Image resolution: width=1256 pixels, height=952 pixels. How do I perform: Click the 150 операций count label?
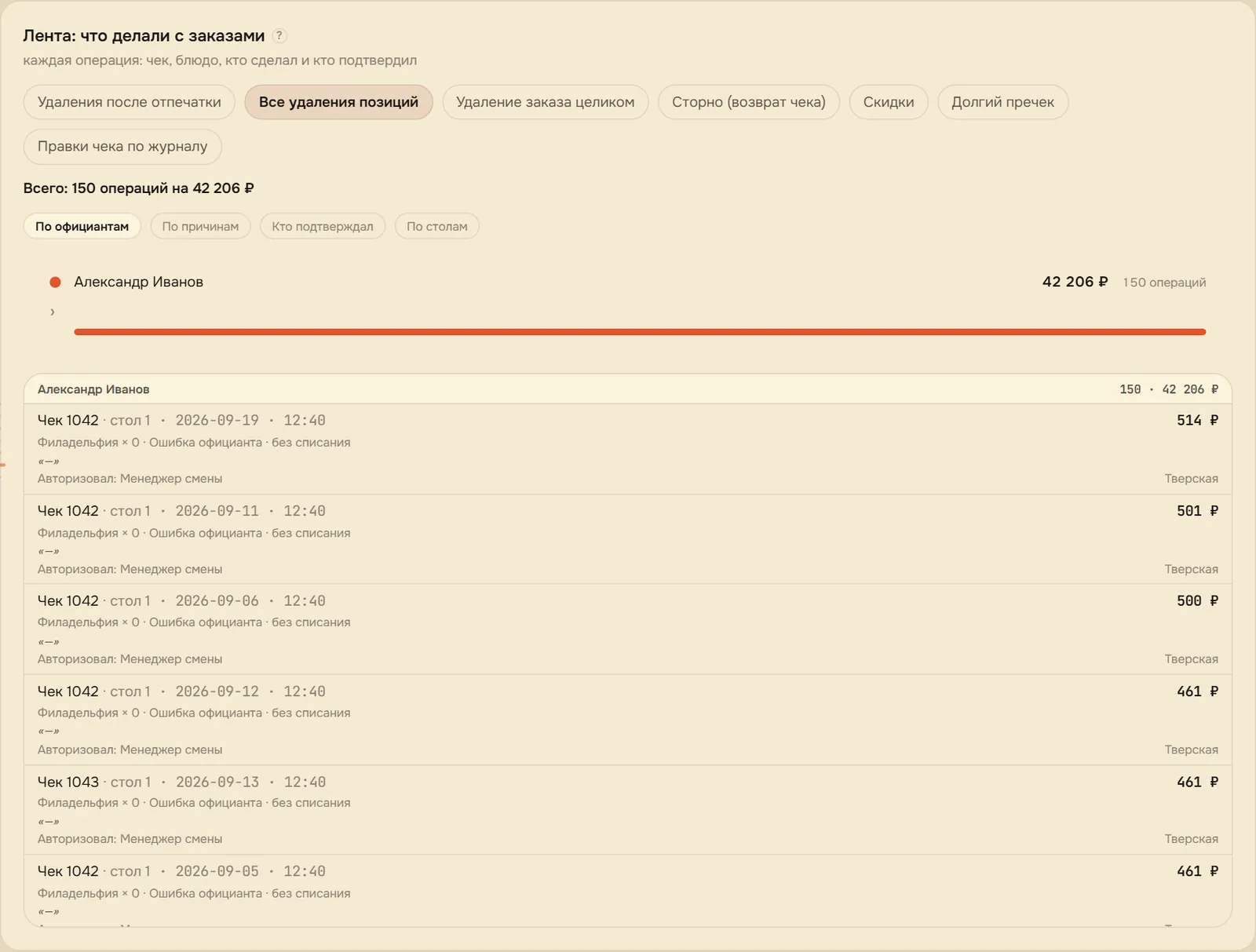[x=1164, y=283]
